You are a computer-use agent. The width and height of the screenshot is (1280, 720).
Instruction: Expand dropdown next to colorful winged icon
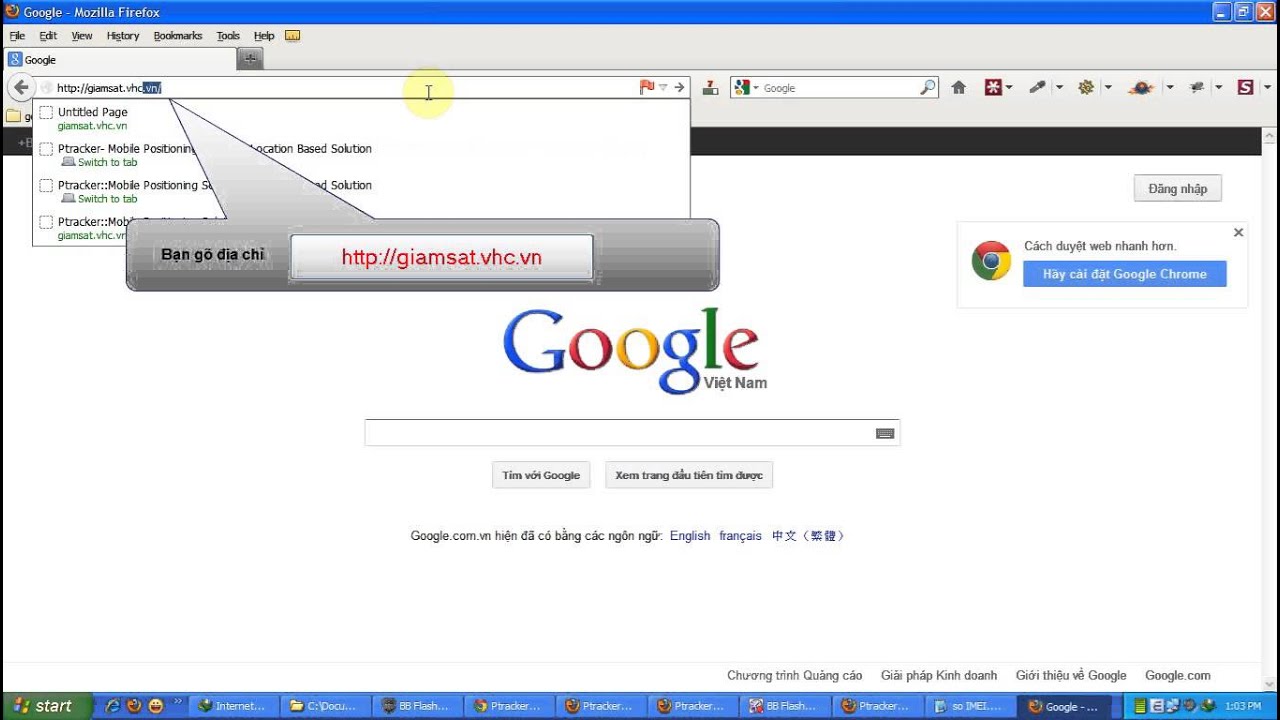tap(1169, 88)
